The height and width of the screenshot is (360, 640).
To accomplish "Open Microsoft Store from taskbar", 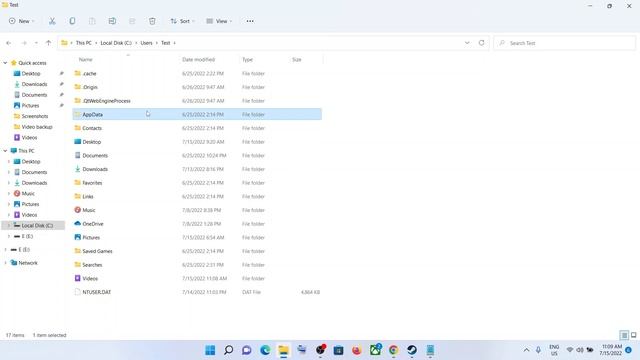I will point(338,350).
